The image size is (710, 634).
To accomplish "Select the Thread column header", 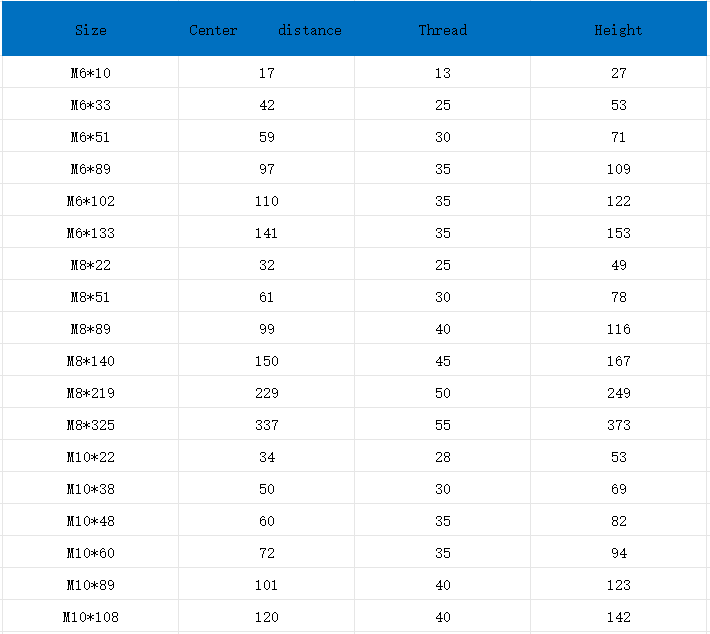I will point(442,30).
